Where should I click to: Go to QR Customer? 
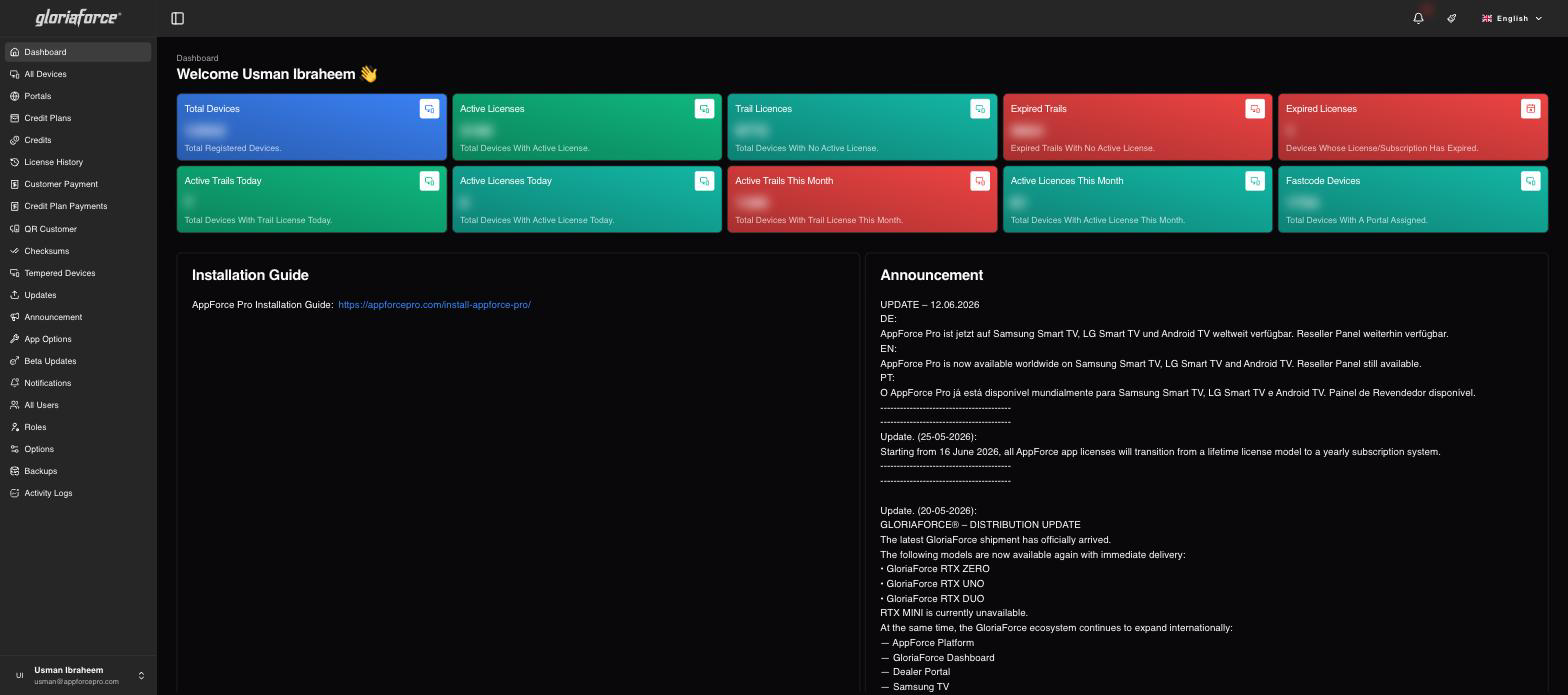coord(78,229)
